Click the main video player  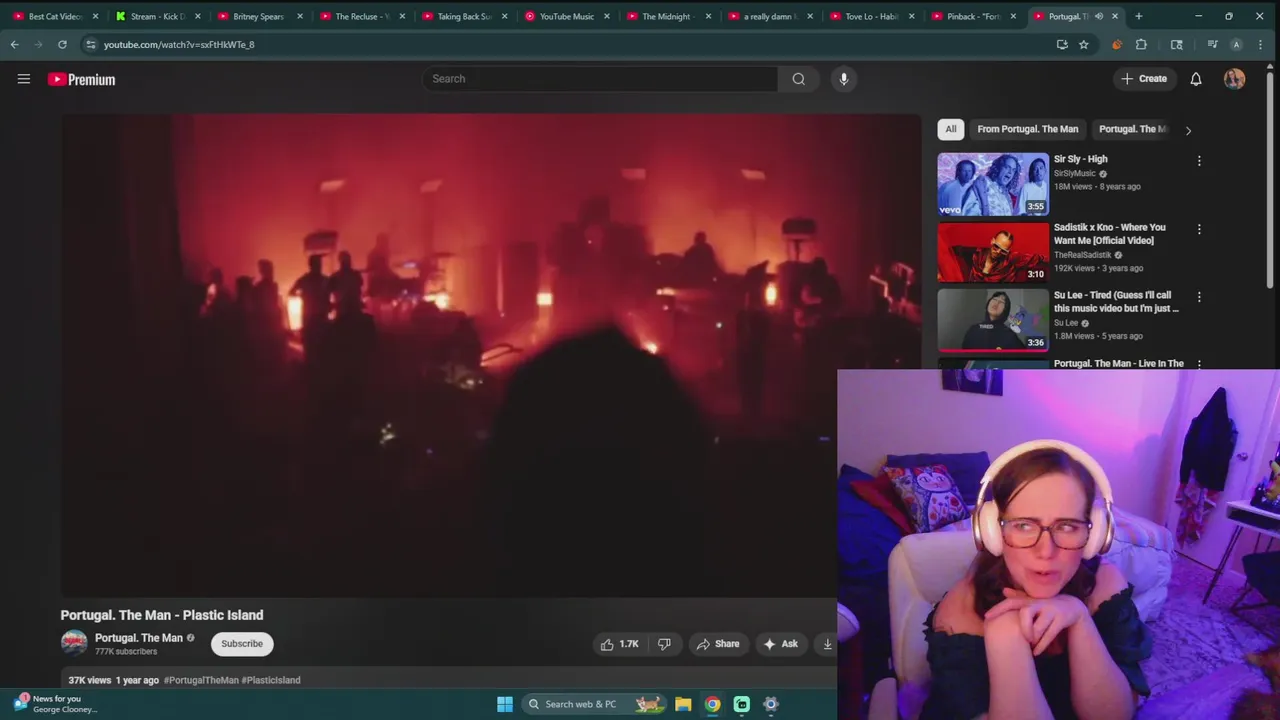(x=490, y=355)
